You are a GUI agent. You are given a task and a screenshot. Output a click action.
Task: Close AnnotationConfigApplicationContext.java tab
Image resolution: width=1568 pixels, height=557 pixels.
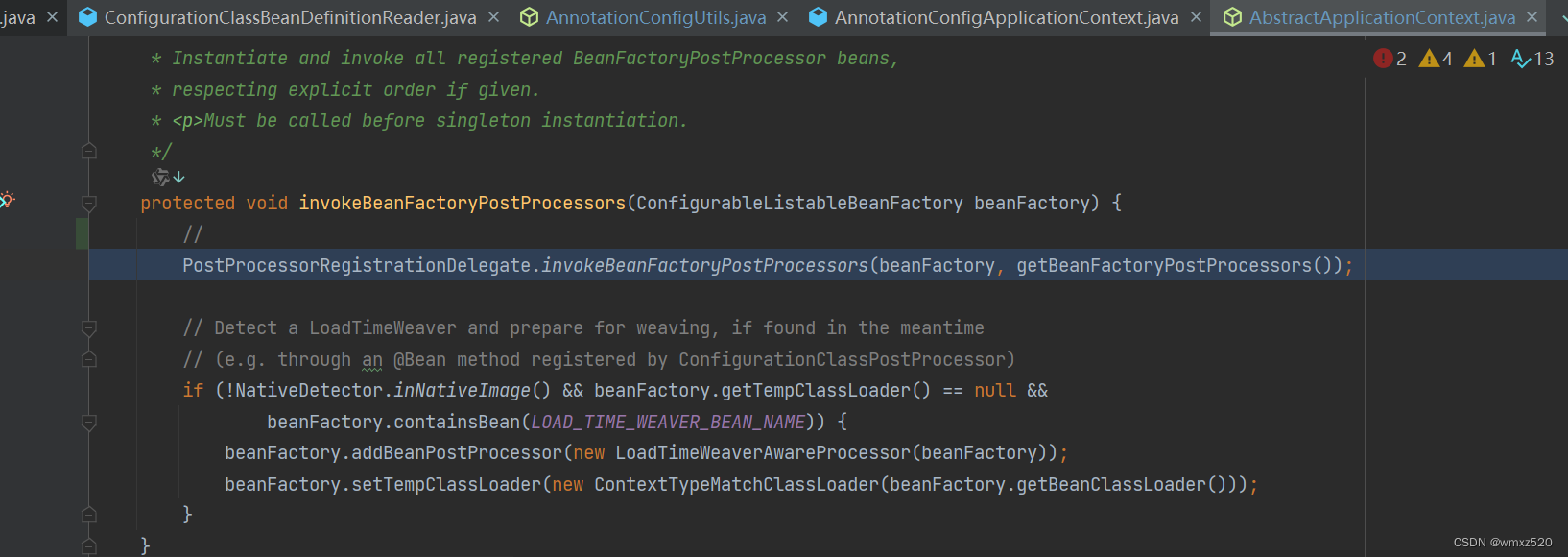pos(1196,17)
